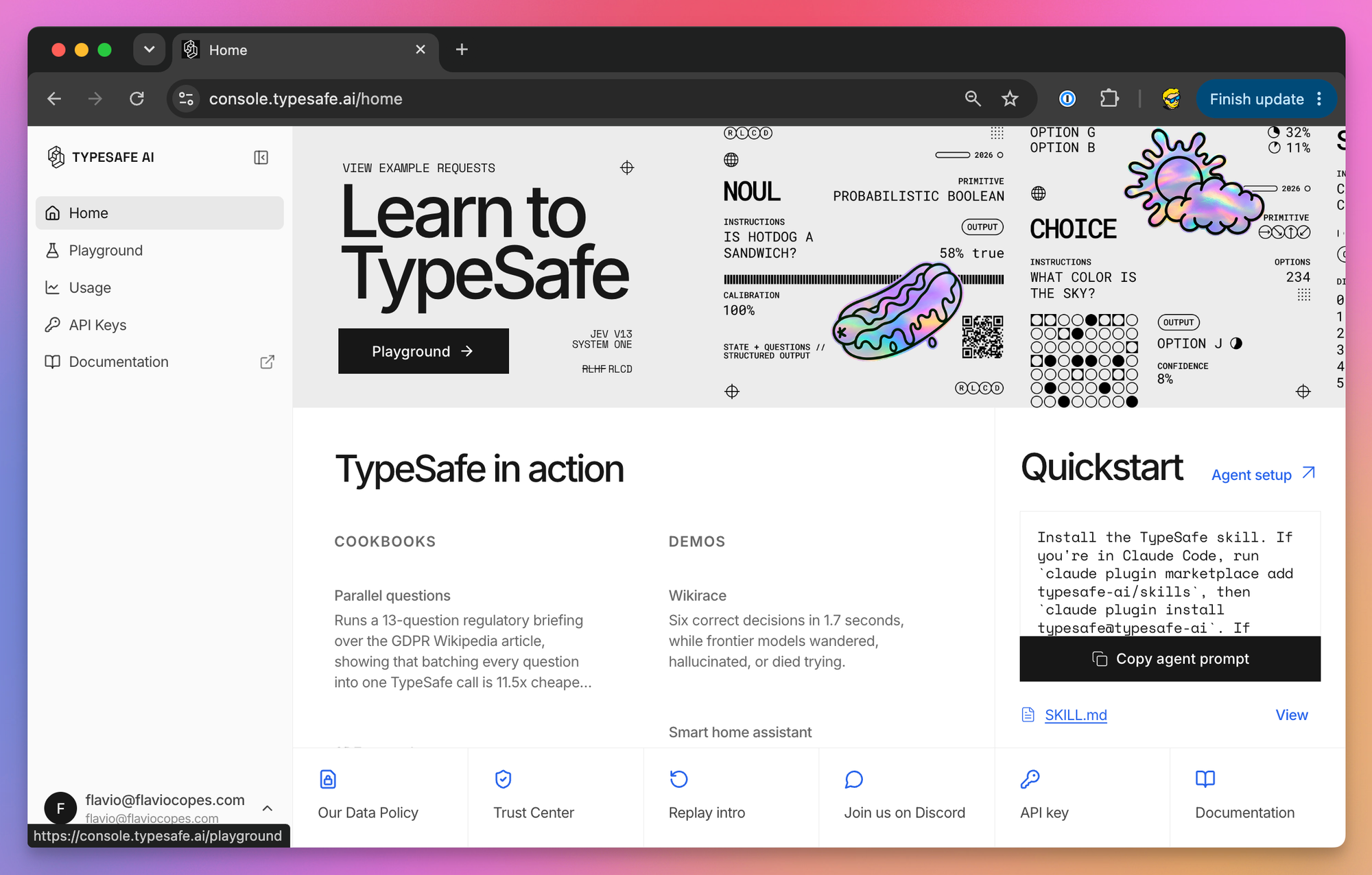This screenshot has width=1372, height=875.
Task: Collapse the sidebar with the panel icon
Action: pos(261,158)
